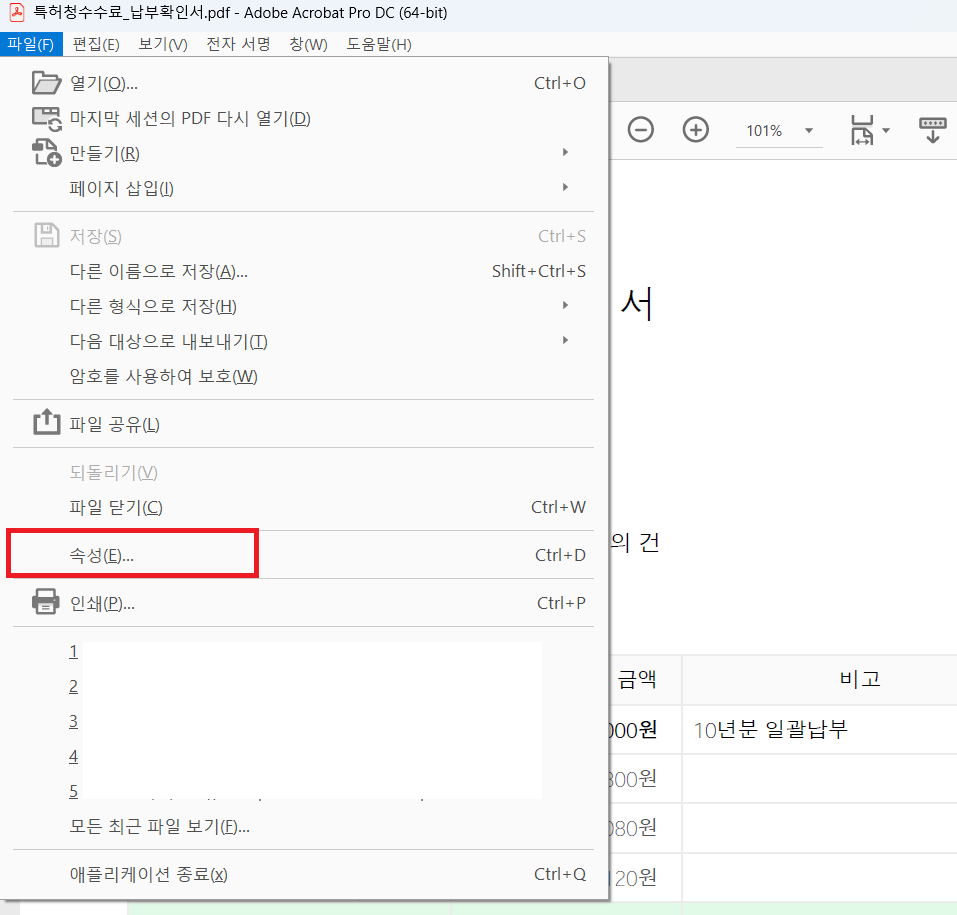Open the 도움말(H) menu
The image size is (957, 915).
click(378, 45)
